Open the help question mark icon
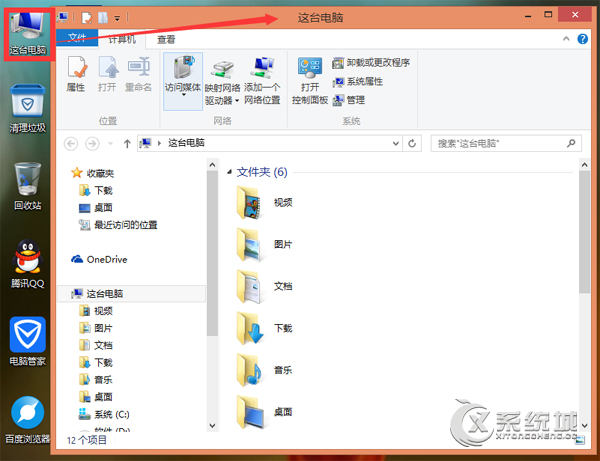This screenshot has height=461, width=600. 582,39
